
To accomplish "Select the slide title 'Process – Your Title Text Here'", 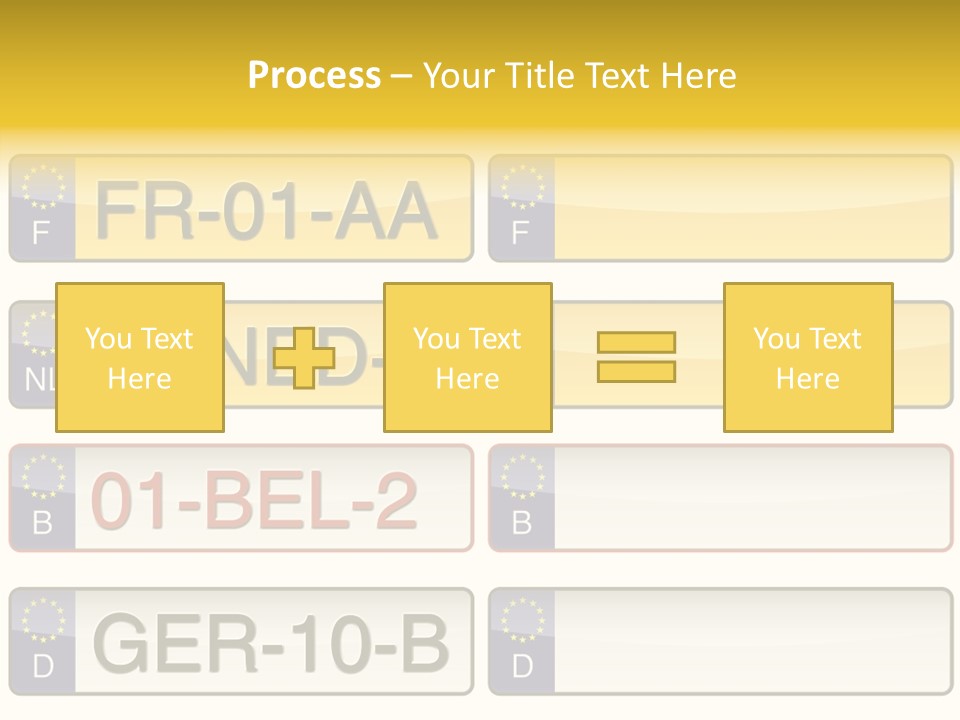I will click(491, 75).
